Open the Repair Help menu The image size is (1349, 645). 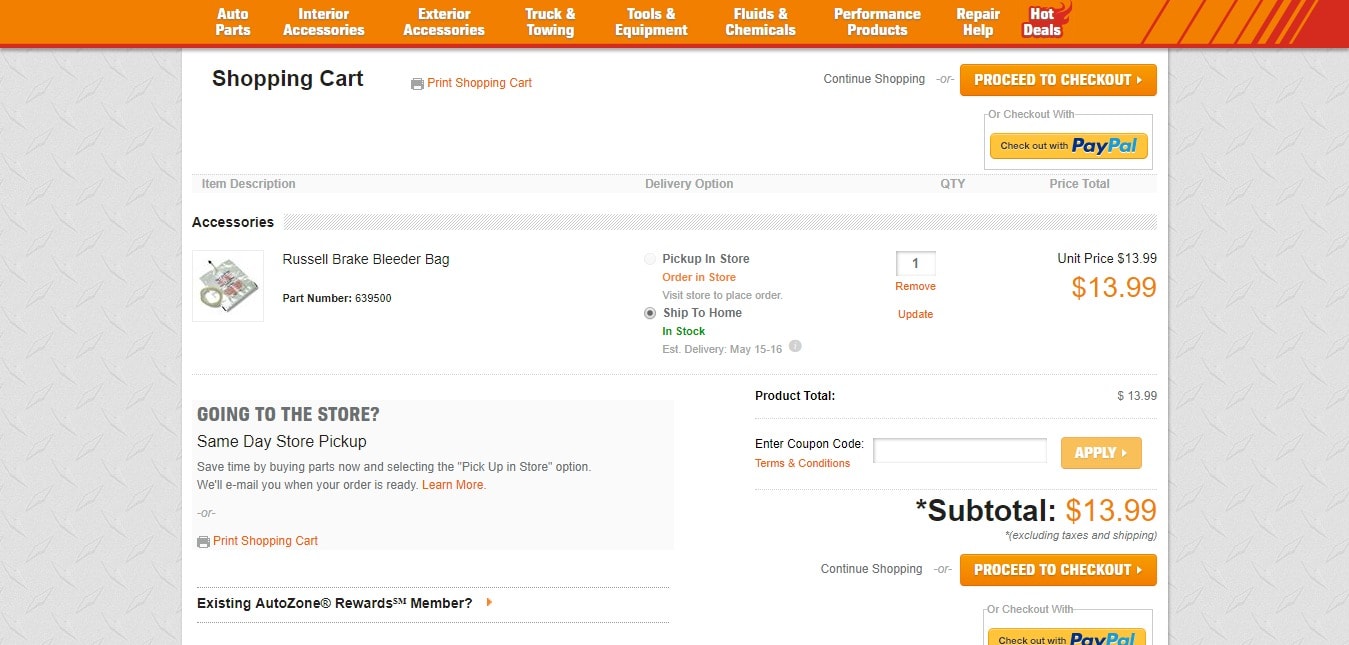click(x=978, y=22)
